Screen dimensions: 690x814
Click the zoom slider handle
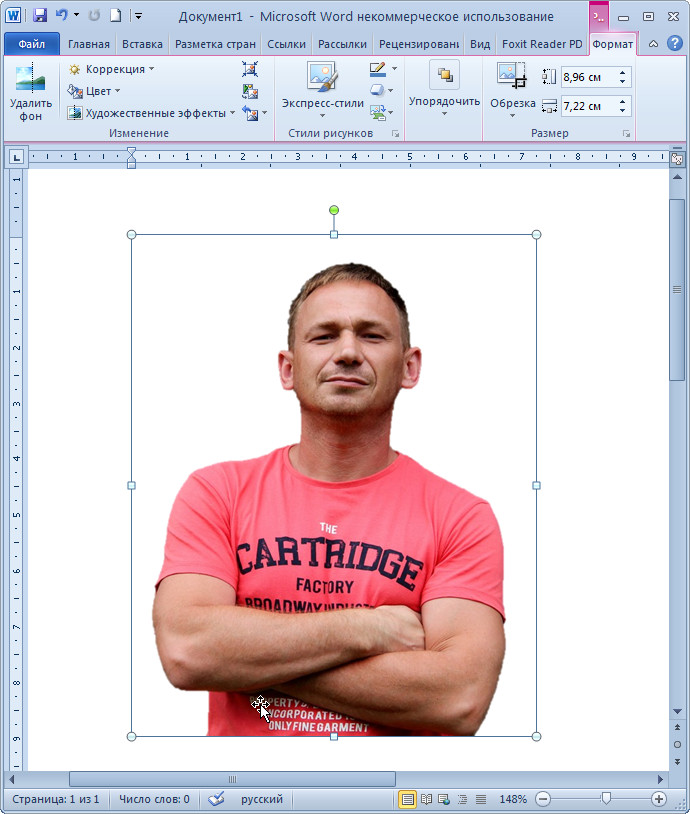(605, 799)
